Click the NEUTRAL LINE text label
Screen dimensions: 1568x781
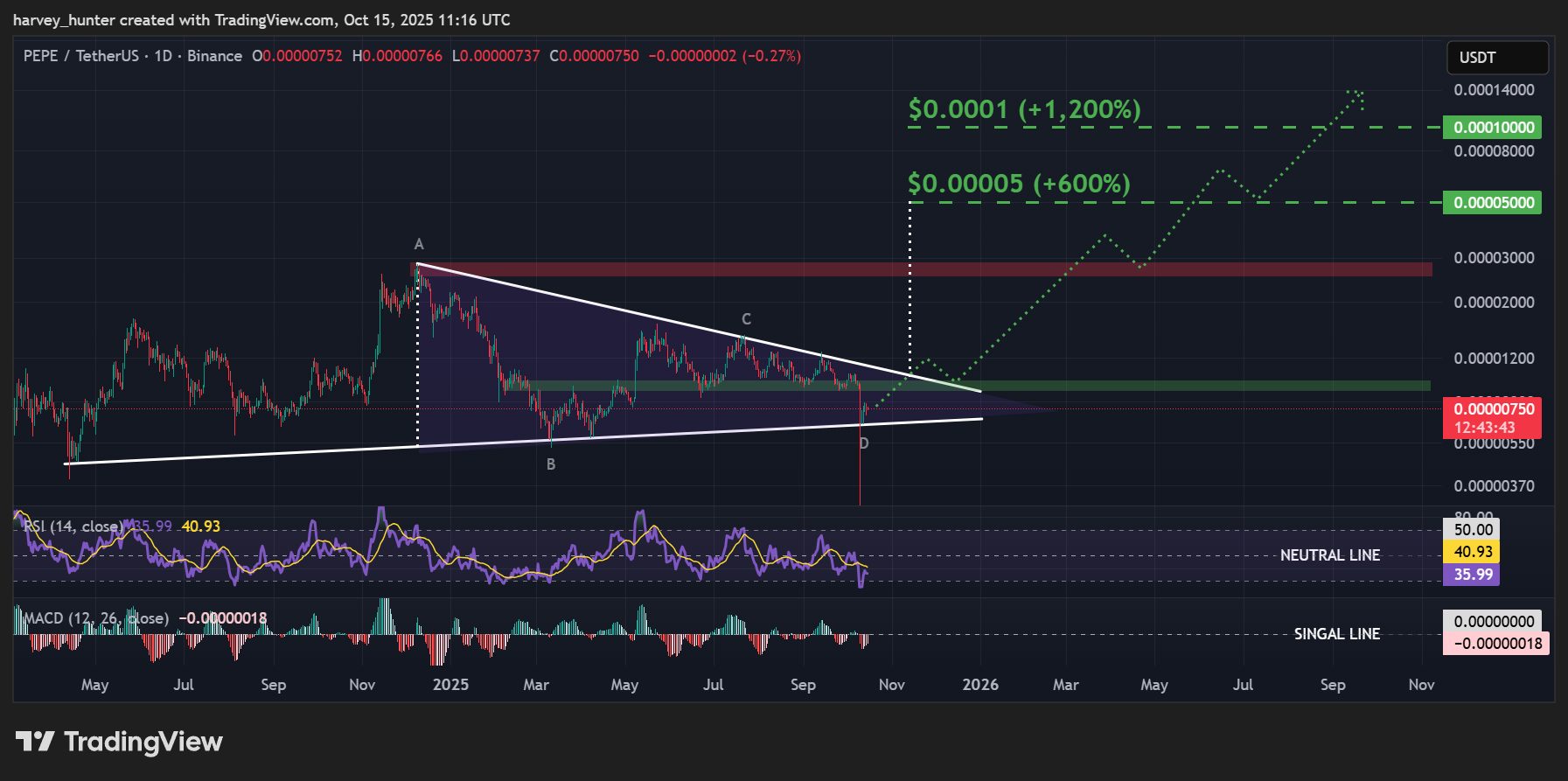[1329, 555]
